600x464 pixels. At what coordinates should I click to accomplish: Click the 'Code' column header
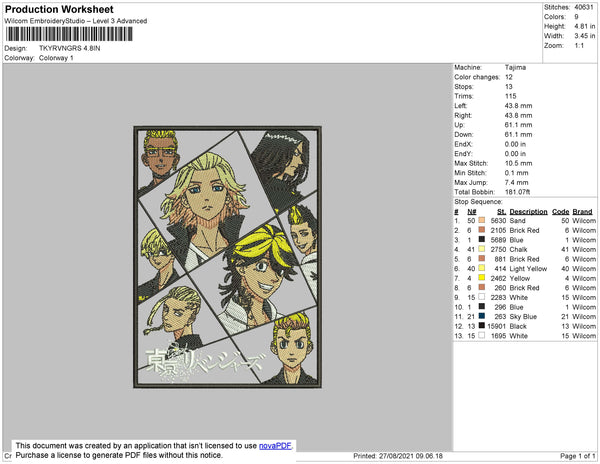tap(561, 212)
